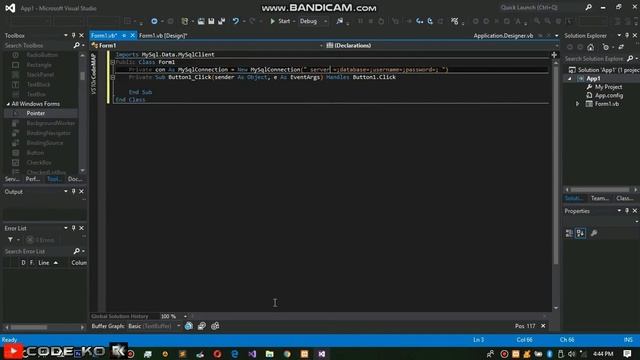
Task: Click the Quick Launch search box
Action: pyautogui.click(x=541, y=7)
